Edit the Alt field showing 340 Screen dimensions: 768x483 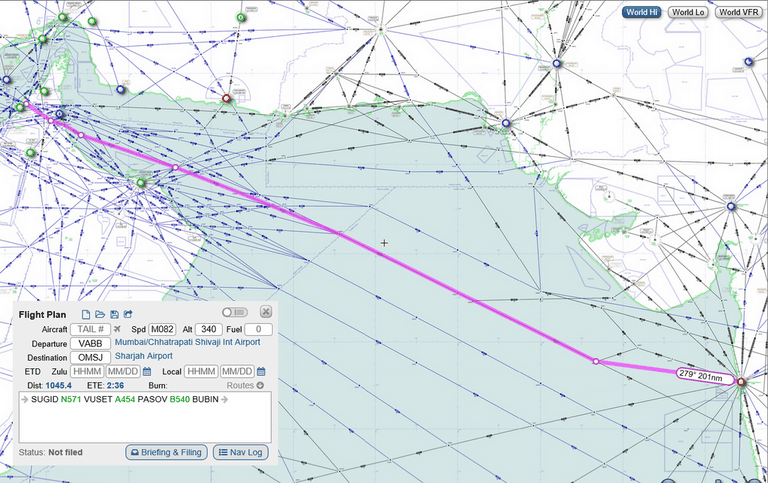[209, 329]
